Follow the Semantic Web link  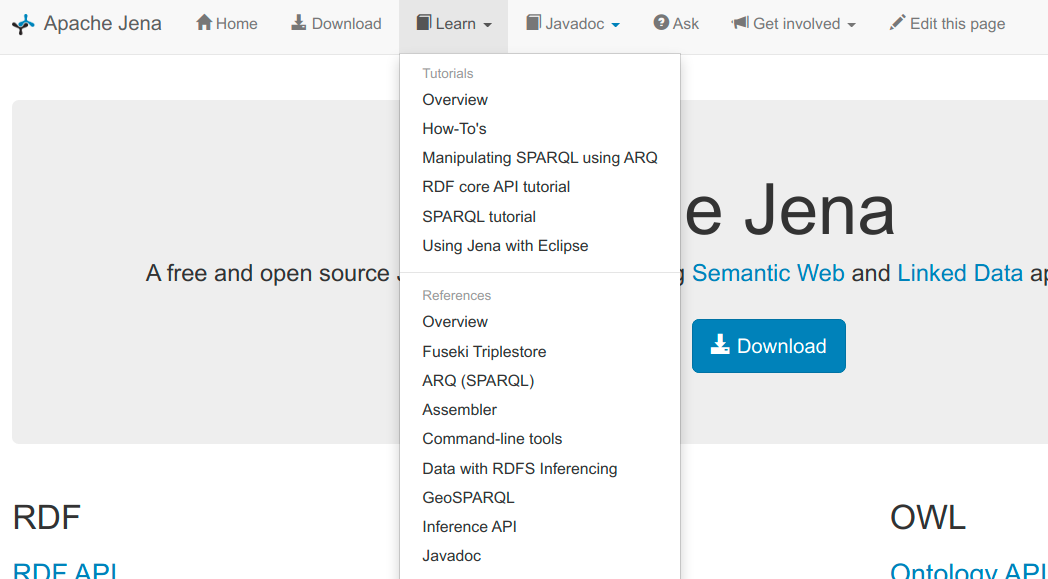[768, 273]
